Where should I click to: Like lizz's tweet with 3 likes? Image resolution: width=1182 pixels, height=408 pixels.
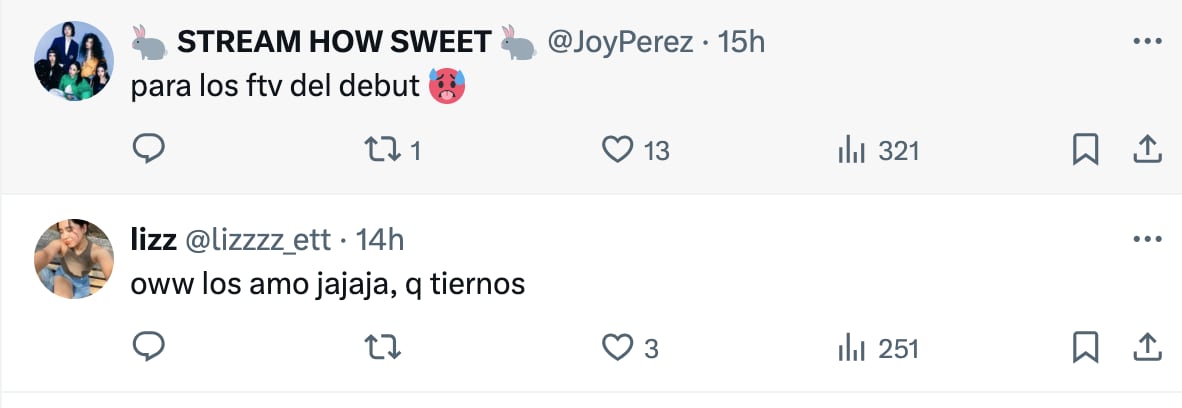point(619,347)
